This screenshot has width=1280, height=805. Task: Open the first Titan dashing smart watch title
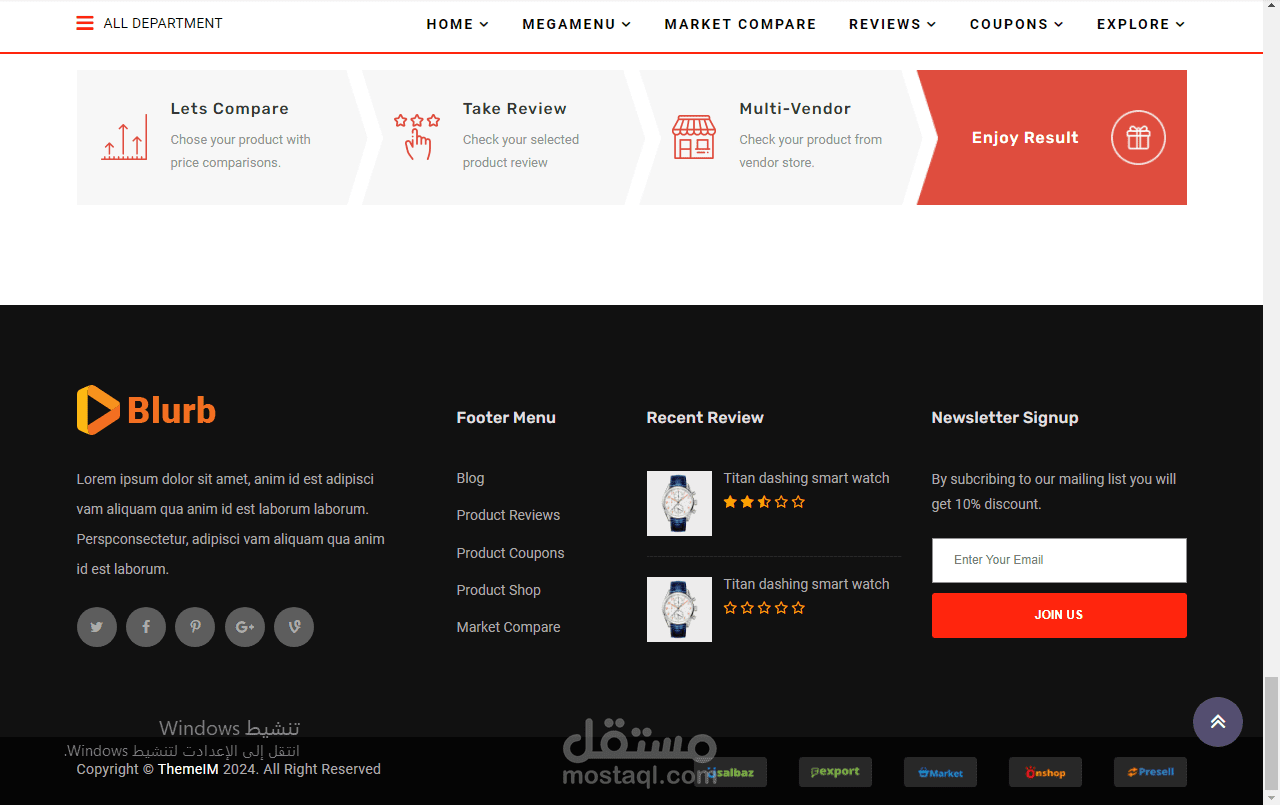tap(806, 478)
